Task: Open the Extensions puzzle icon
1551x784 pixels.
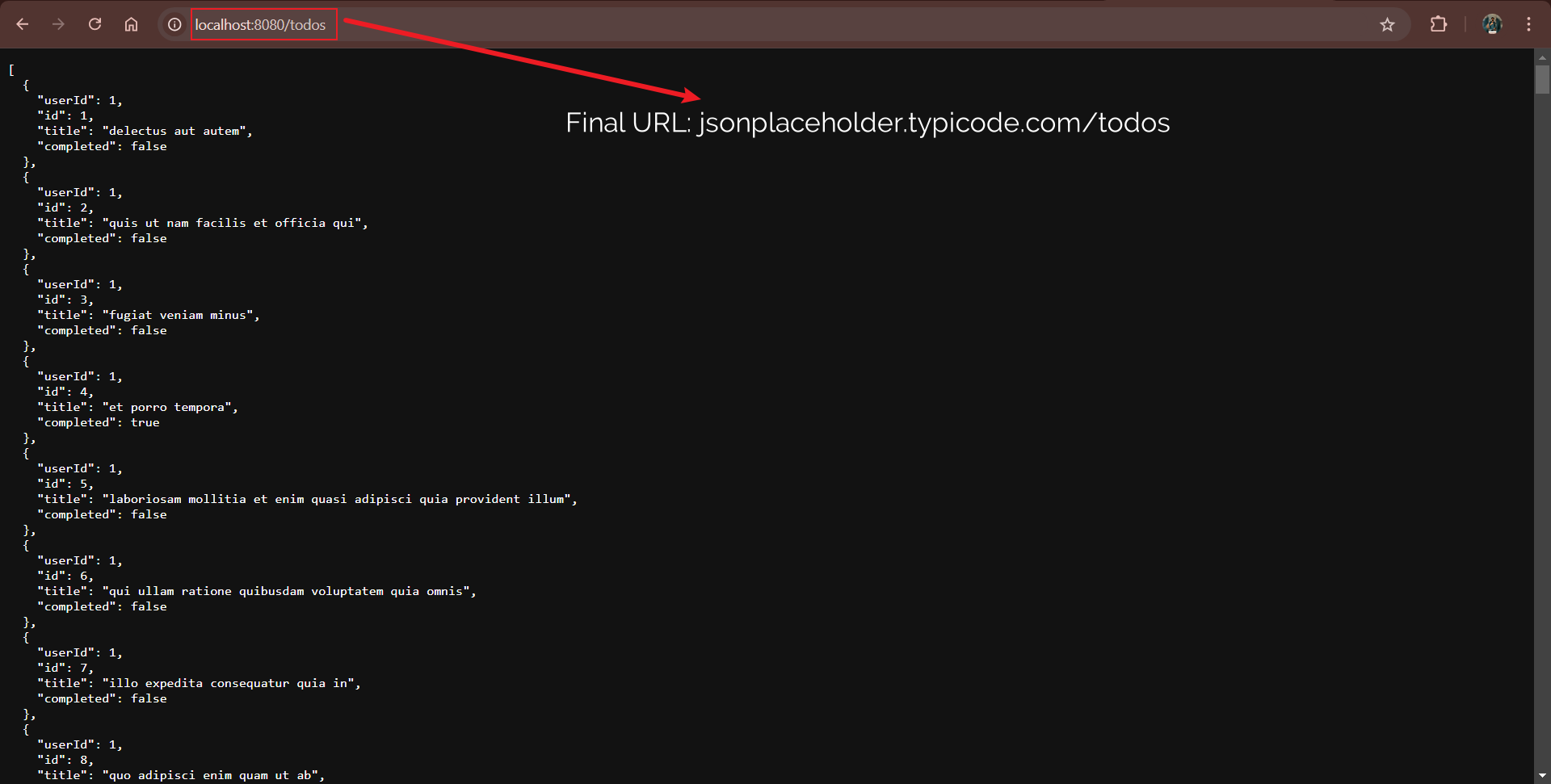Action: point(1439,24)
